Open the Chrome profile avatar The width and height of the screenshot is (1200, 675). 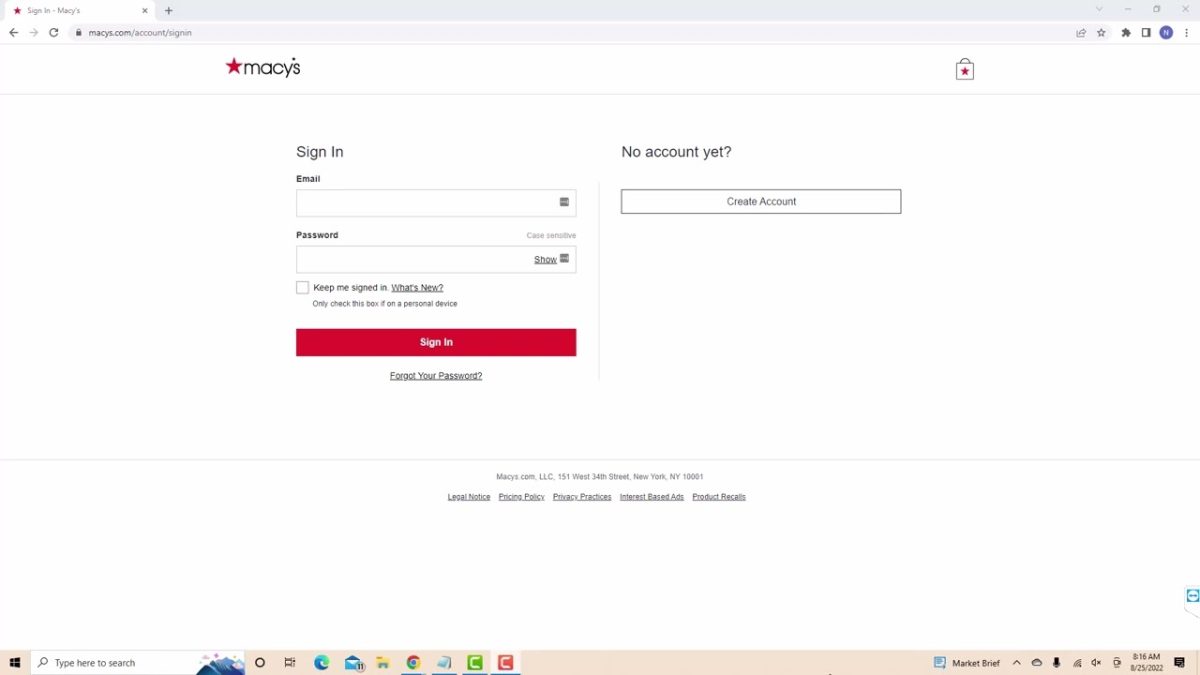click(1165, 32)
